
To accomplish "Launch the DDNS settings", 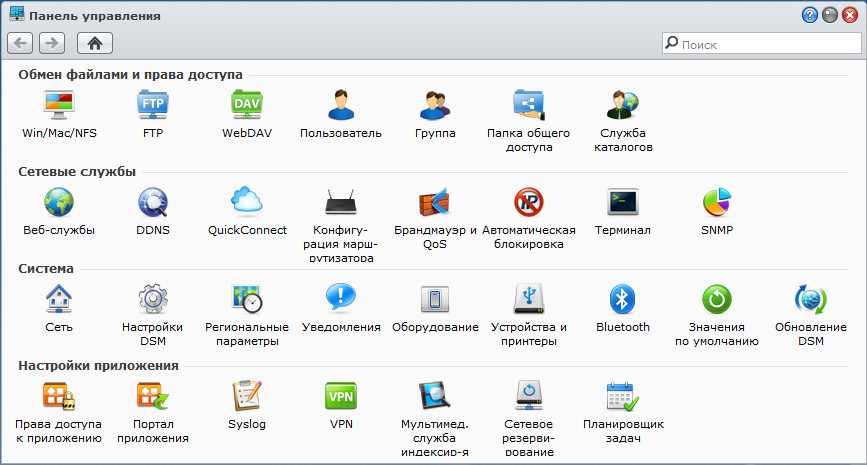I will point(153,202).
